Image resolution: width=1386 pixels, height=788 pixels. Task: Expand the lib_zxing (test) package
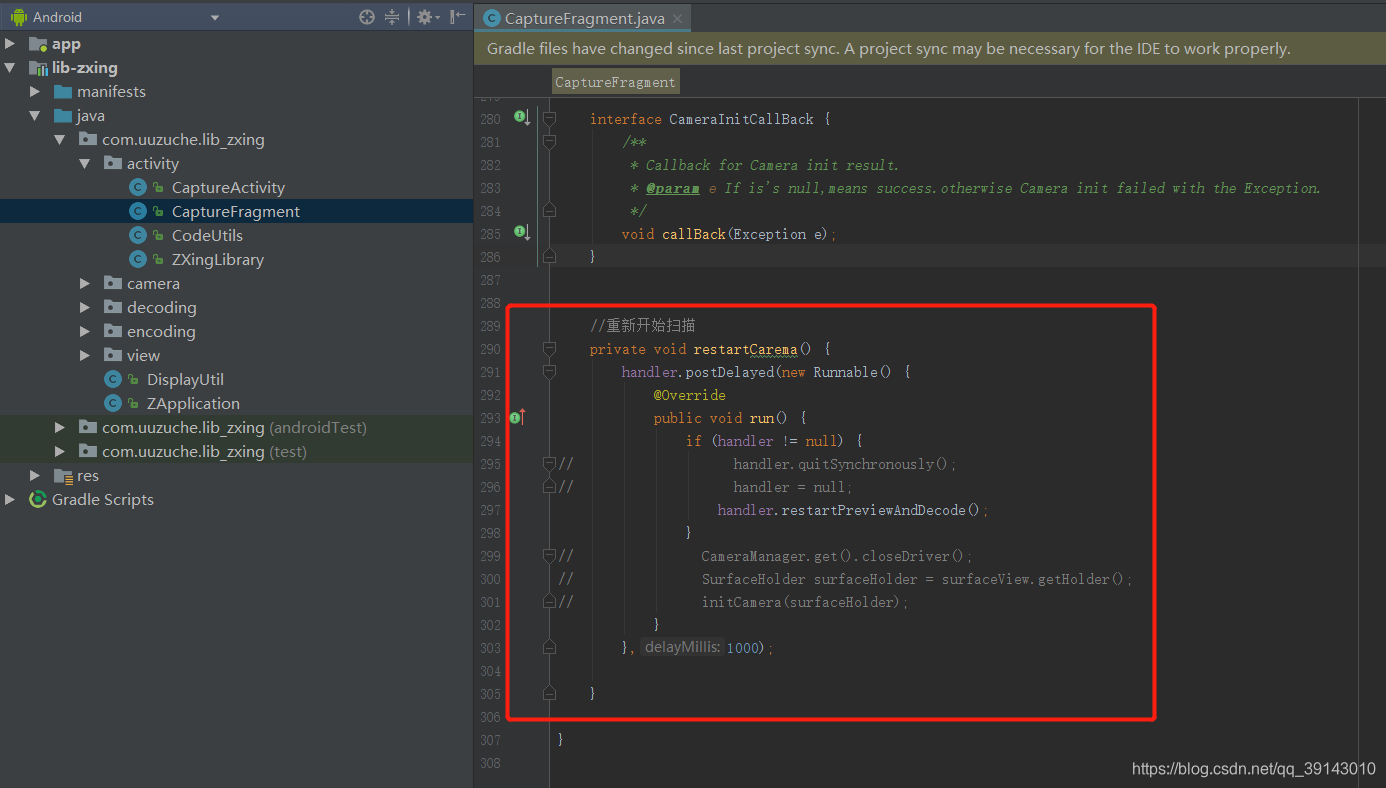[x=60, y=452]
